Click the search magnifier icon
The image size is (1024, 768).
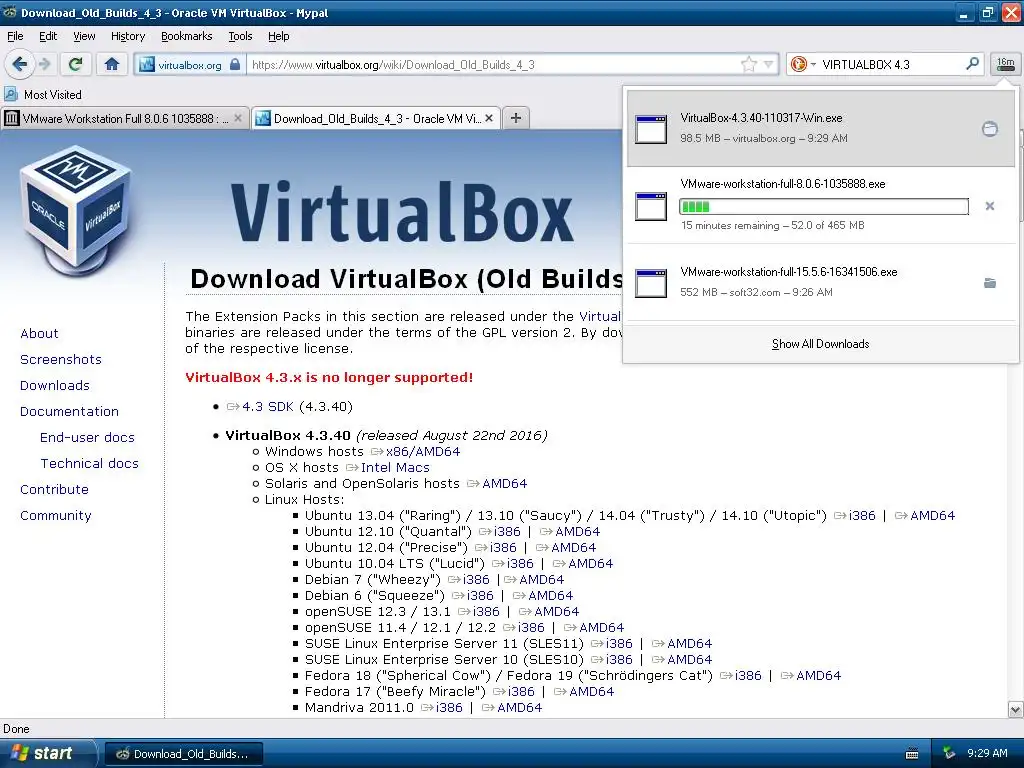[972, 63]
